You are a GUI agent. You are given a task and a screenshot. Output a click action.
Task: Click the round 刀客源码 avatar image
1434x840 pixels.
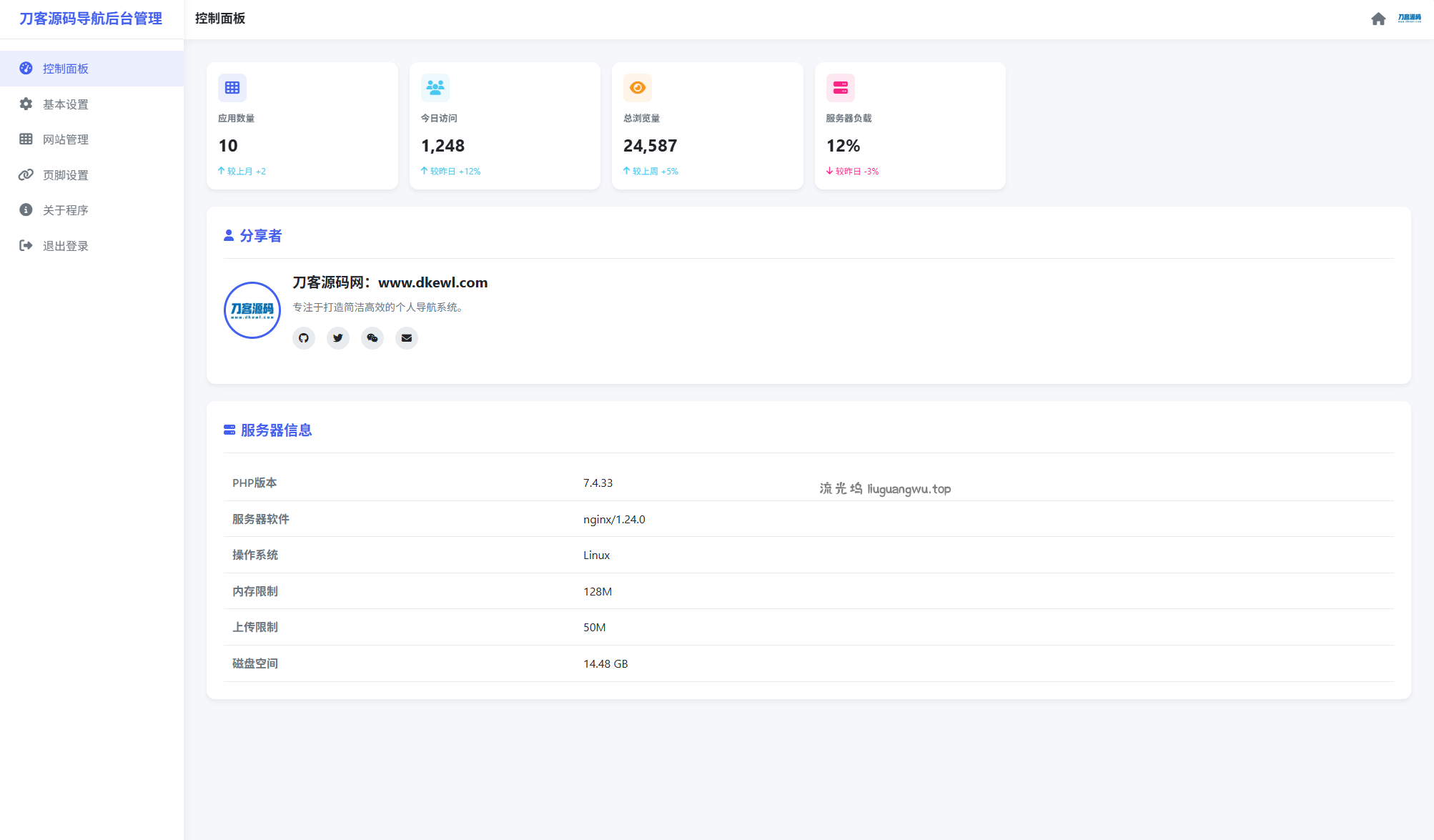point(252,310)
